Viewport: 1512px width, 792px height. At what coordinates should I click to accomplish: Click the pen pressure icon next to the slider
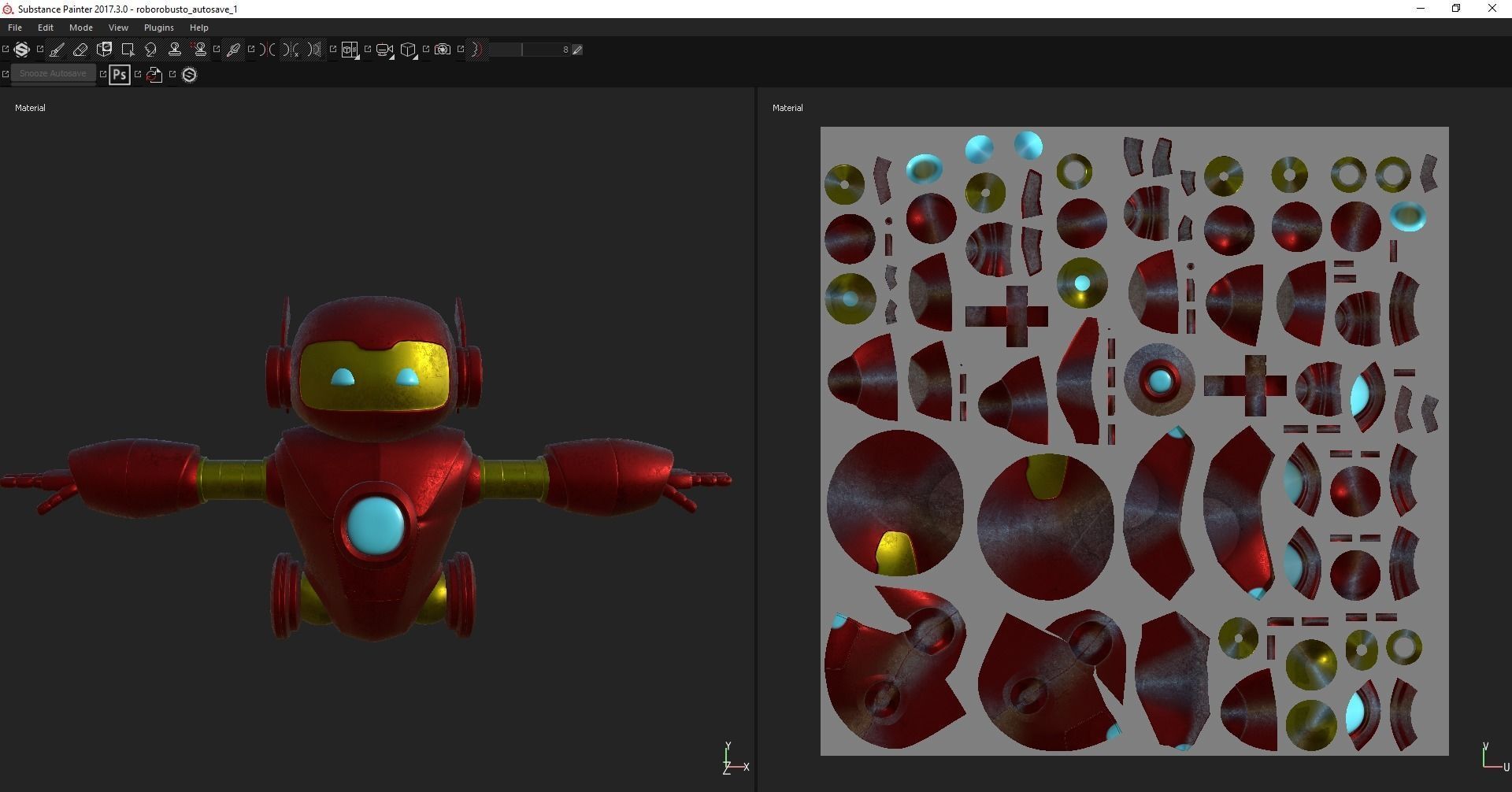point(577,50)
